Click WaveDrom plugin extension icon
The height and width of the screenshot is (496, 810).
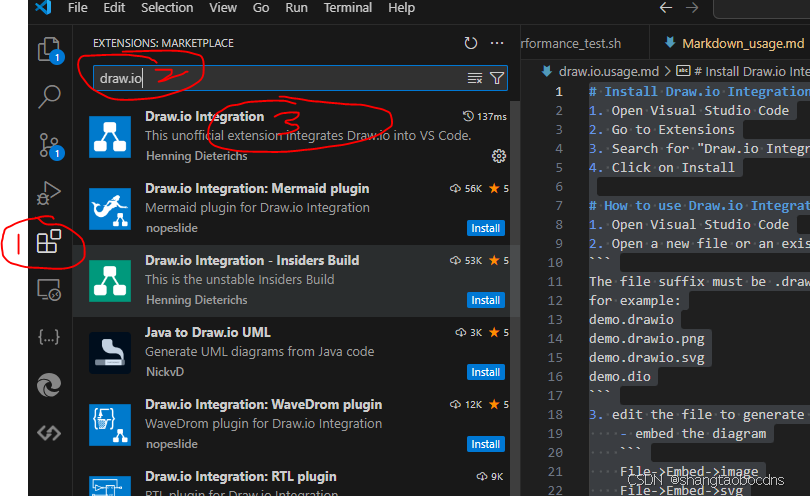110,425
